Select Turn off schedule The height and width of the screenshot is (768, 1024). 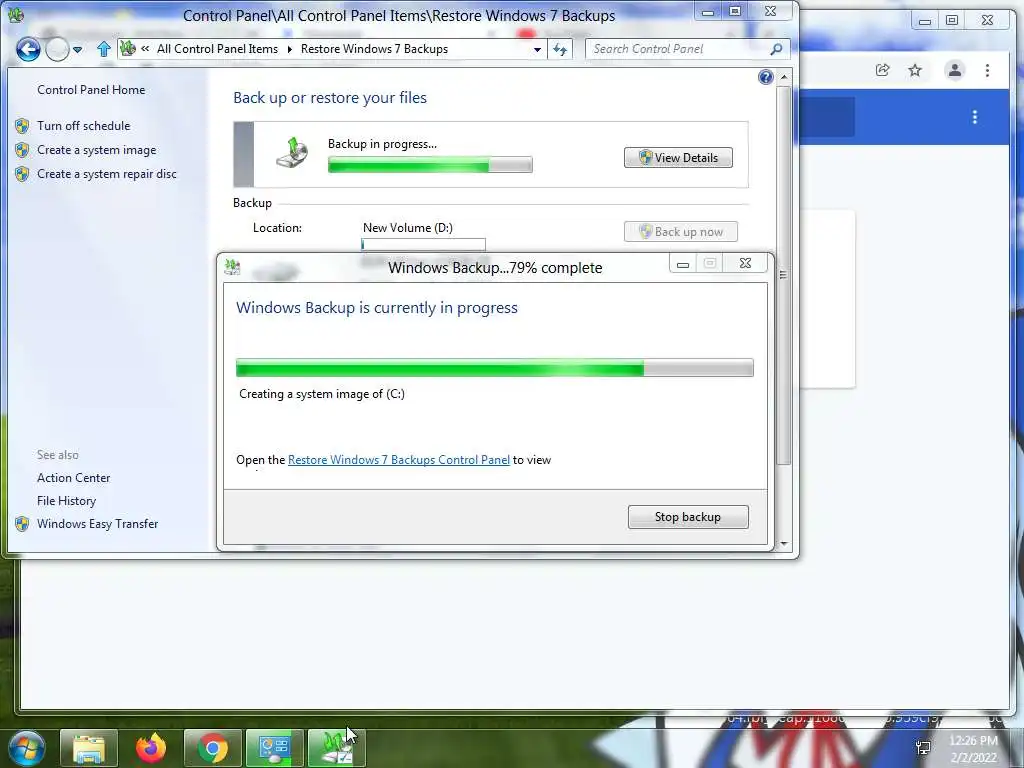tap(84, 126)
